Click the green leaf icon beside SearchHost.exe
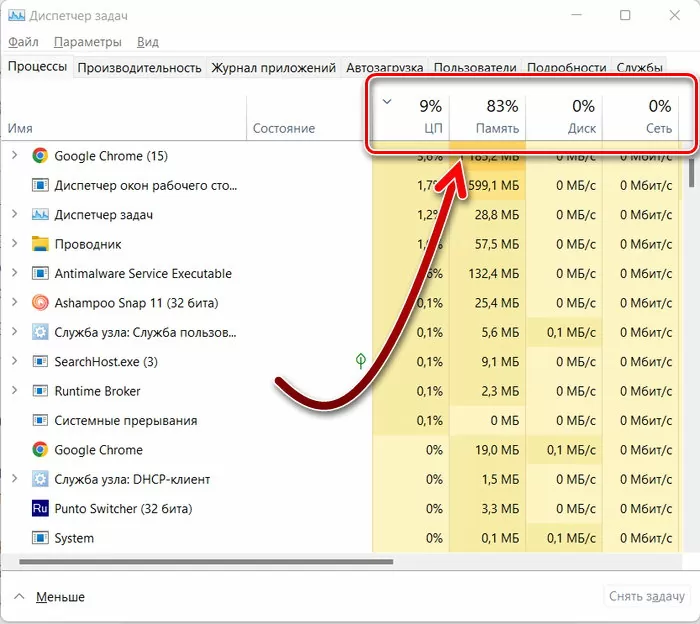700x624 pixels. coord(360,361)
